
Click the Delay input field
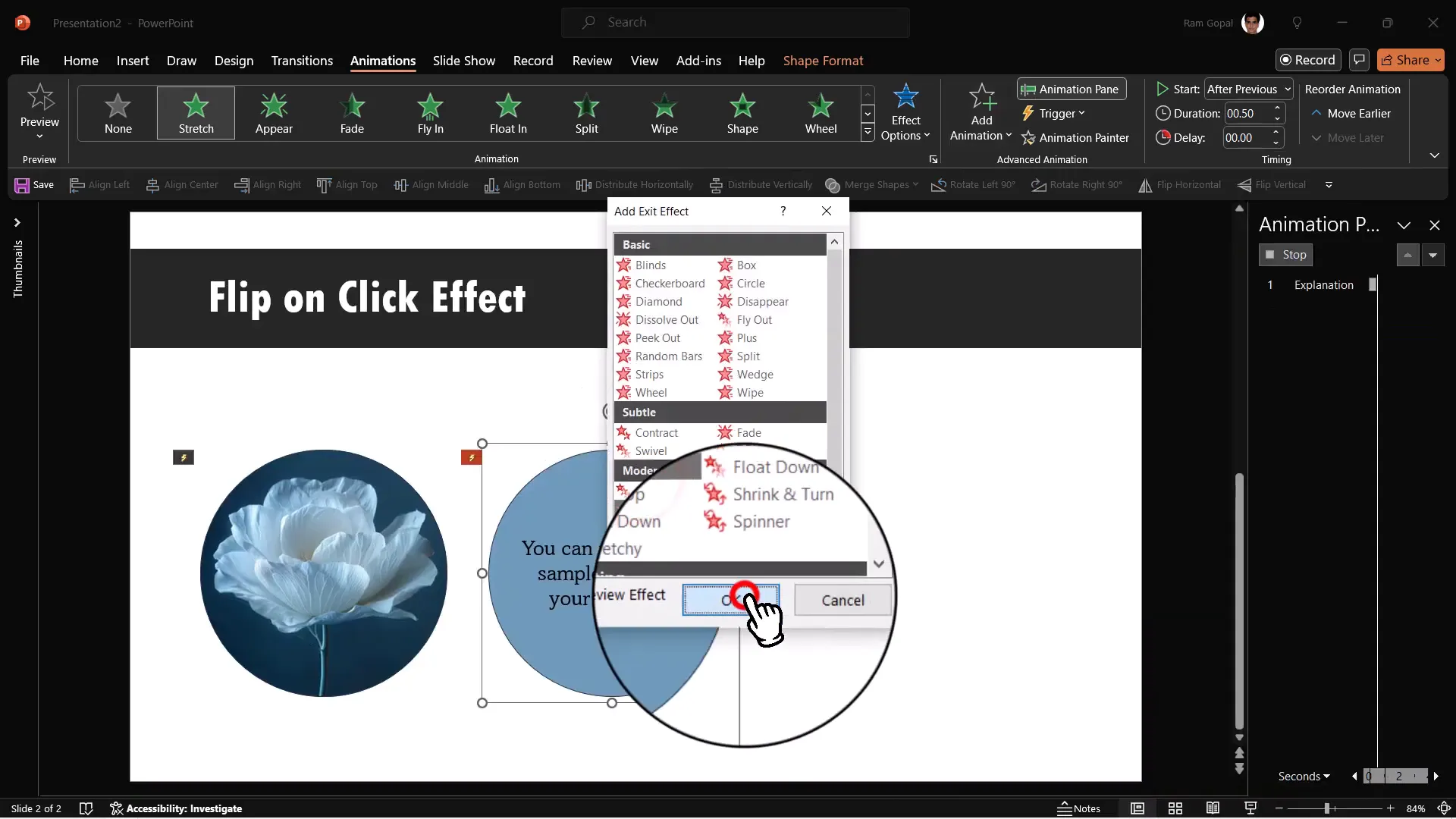click(x=1246, y=138)
